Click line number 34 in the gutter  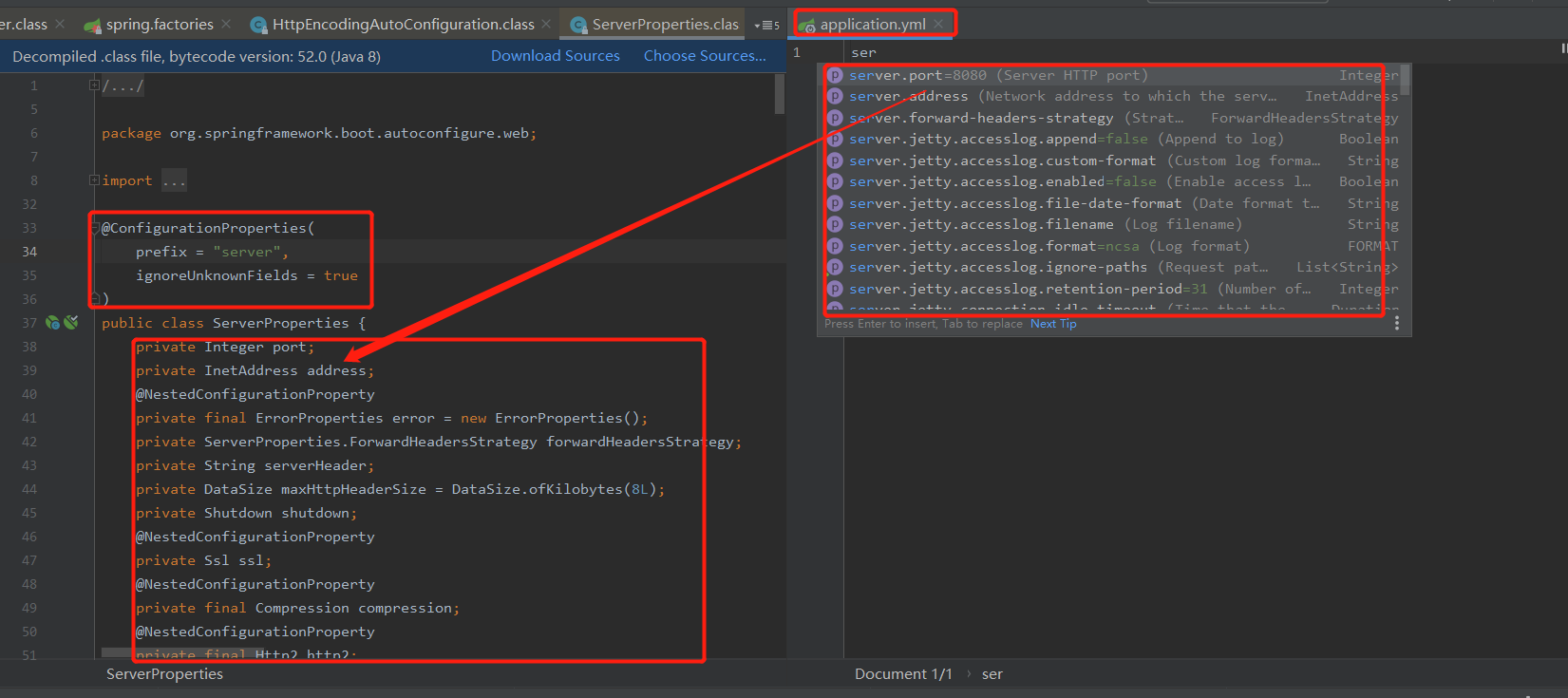[x=29, y=252]
